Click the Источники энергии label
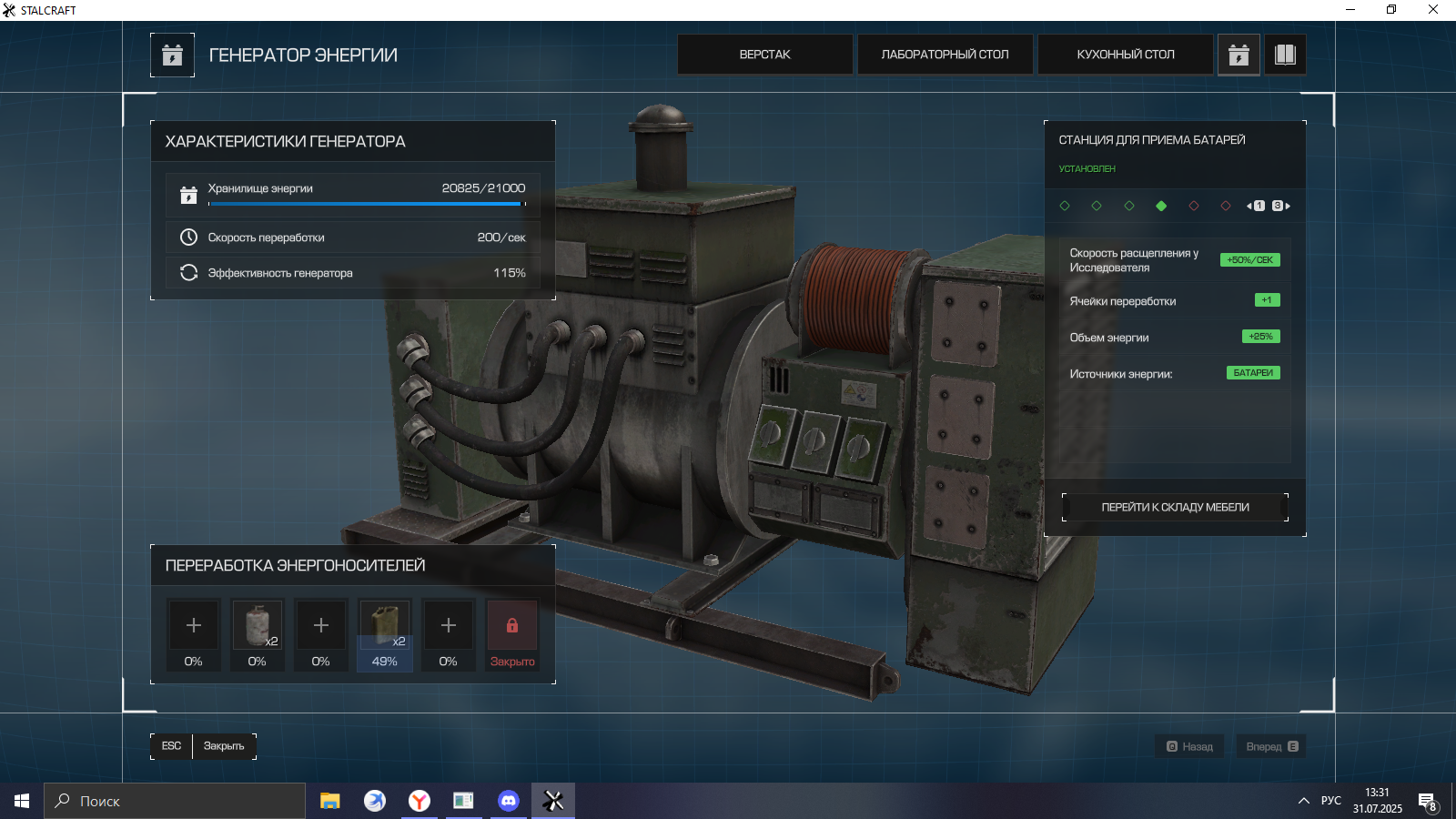 coord(1120,374)
